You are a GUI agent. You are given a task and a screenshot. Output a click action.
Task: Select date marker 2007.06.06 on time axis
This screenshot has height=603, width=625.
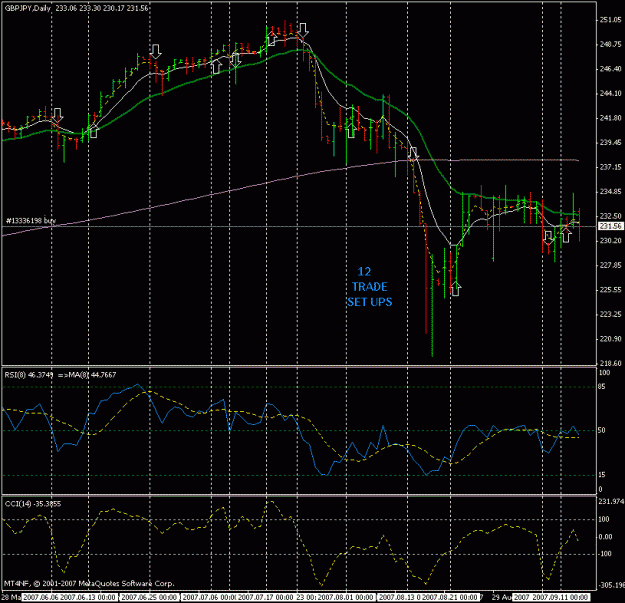pos(41,597)
